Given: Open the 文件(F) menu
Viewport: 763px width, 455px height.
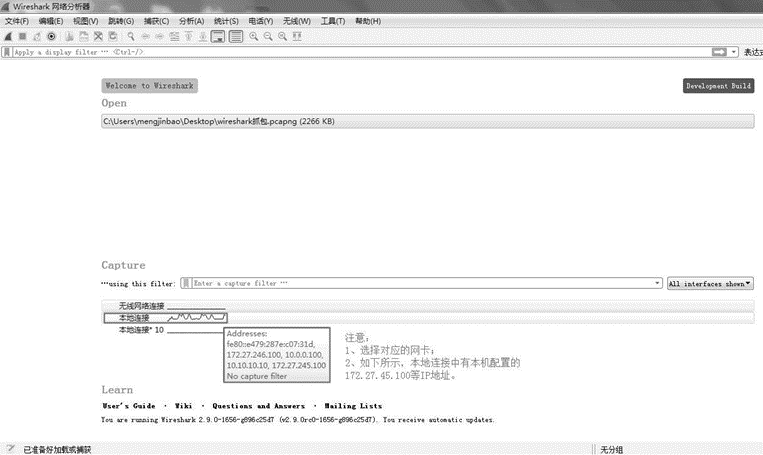Looking at the screenshot, I should pyautogui.click(x=17, y=21).
